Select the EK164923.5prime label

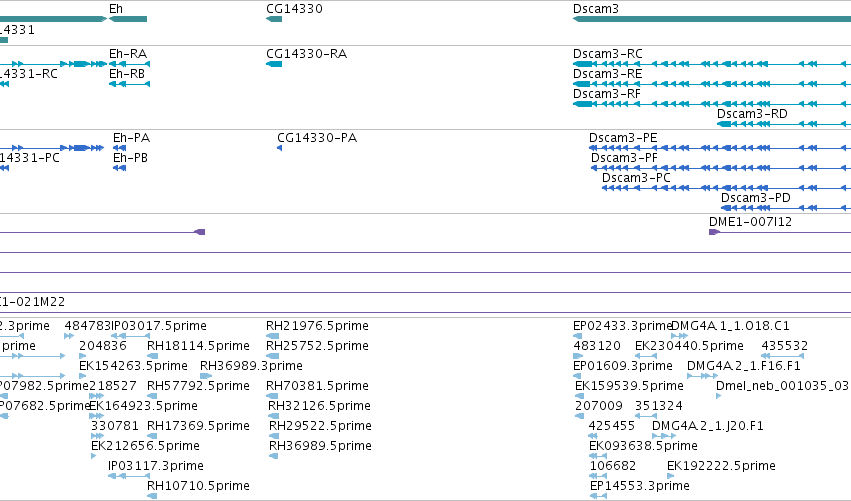point(143,407)
